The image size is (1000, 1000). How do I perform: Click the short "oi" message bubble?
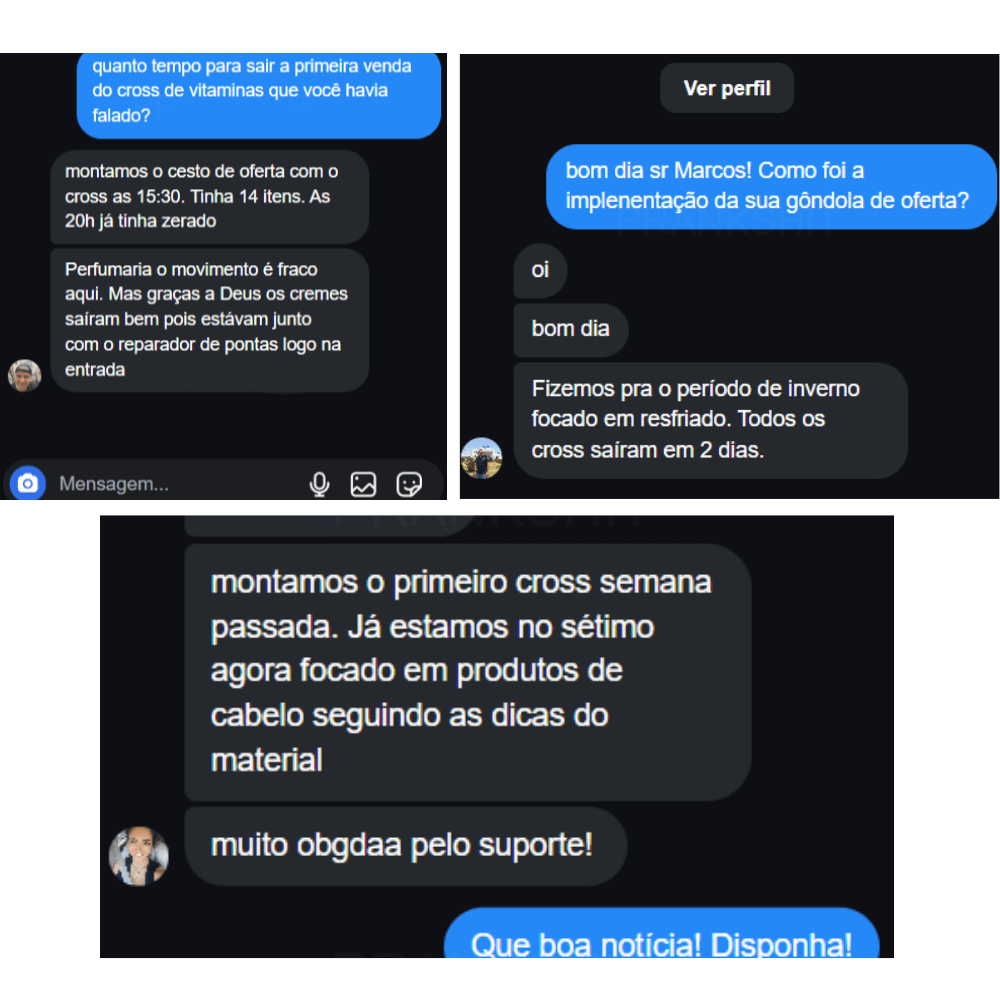click(540, 270)
